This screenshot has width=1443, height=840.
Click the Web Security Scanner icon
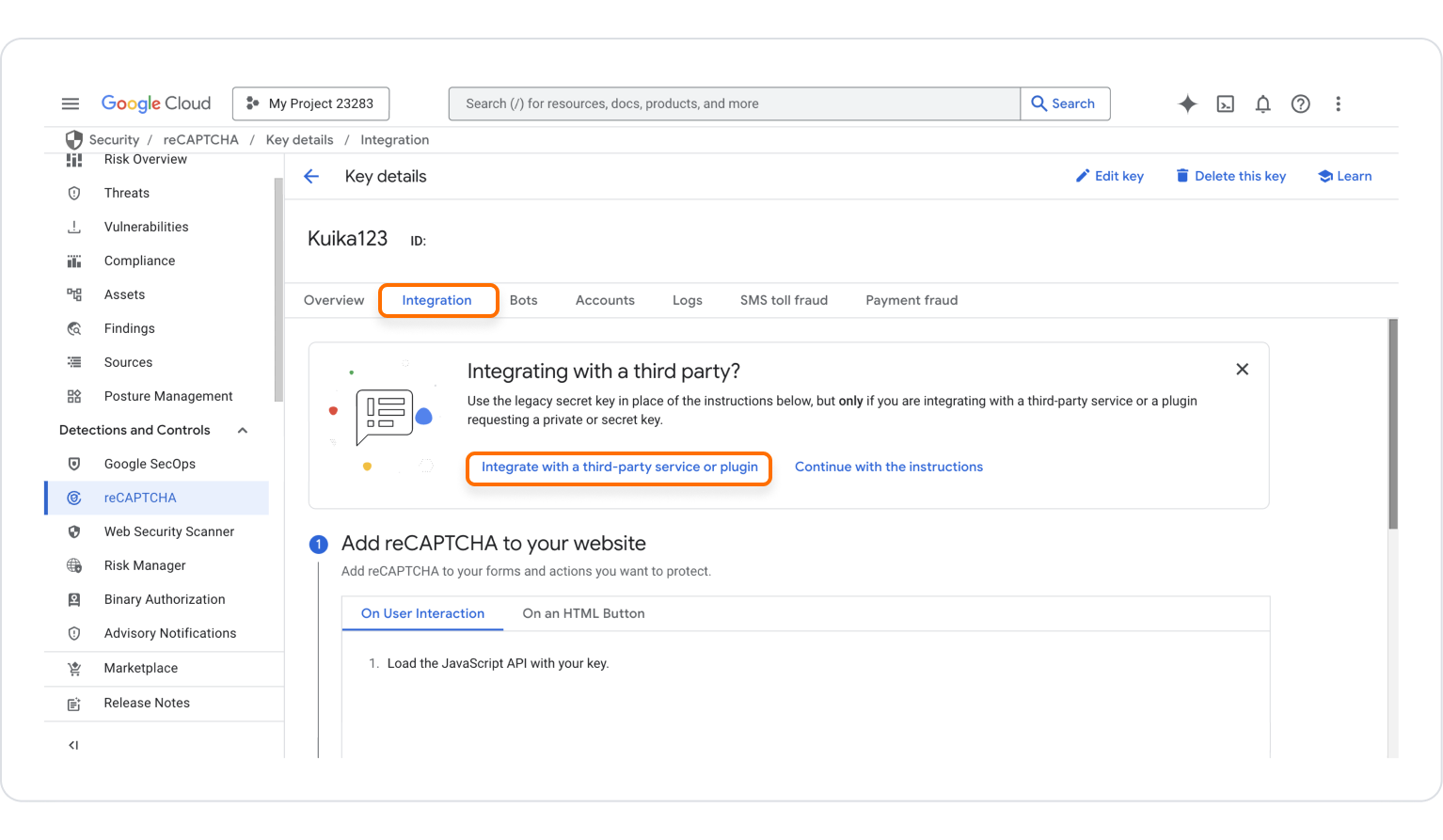tap(74, 531)
